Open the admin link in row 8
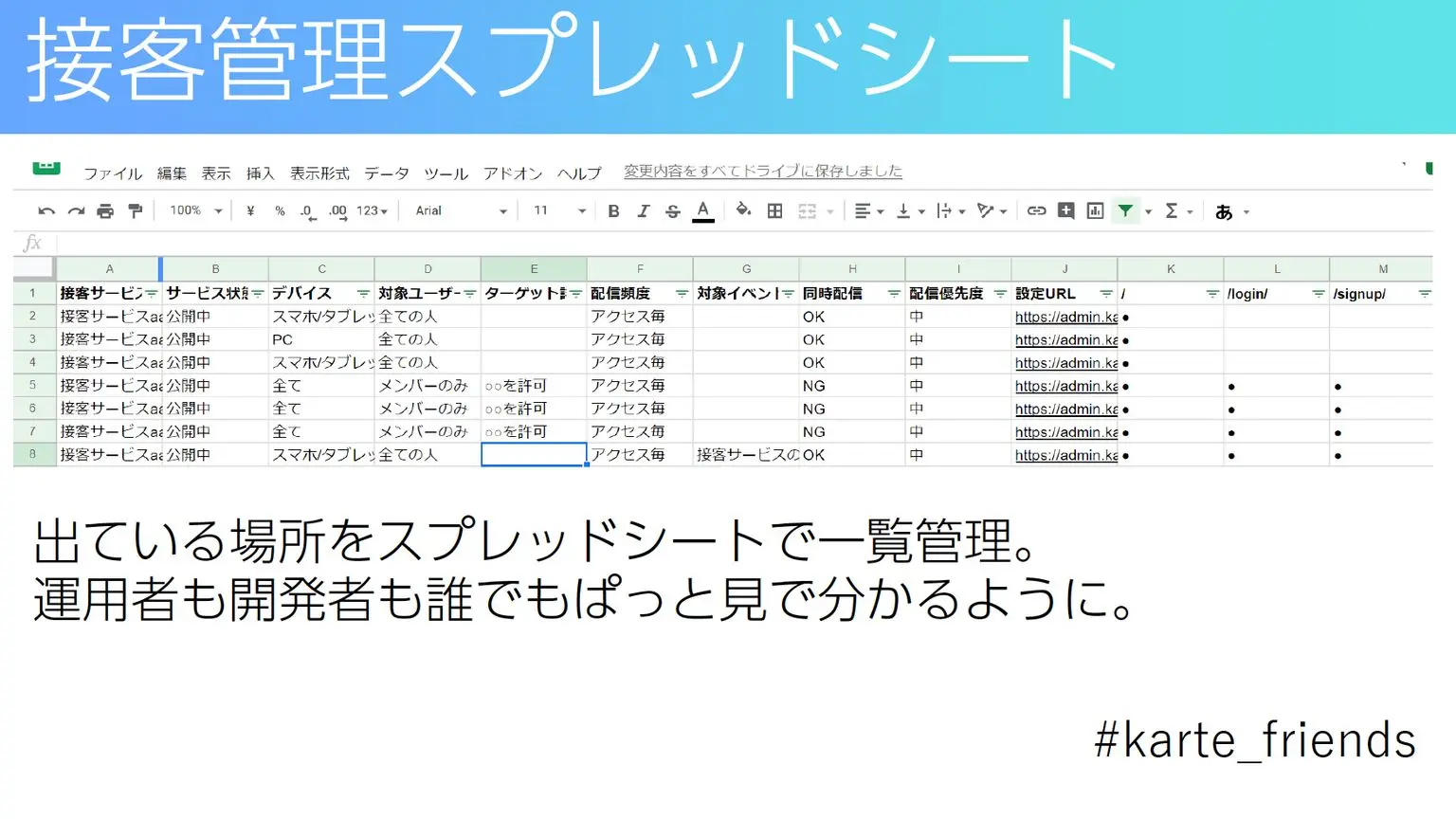 [x=1066, y=455]
